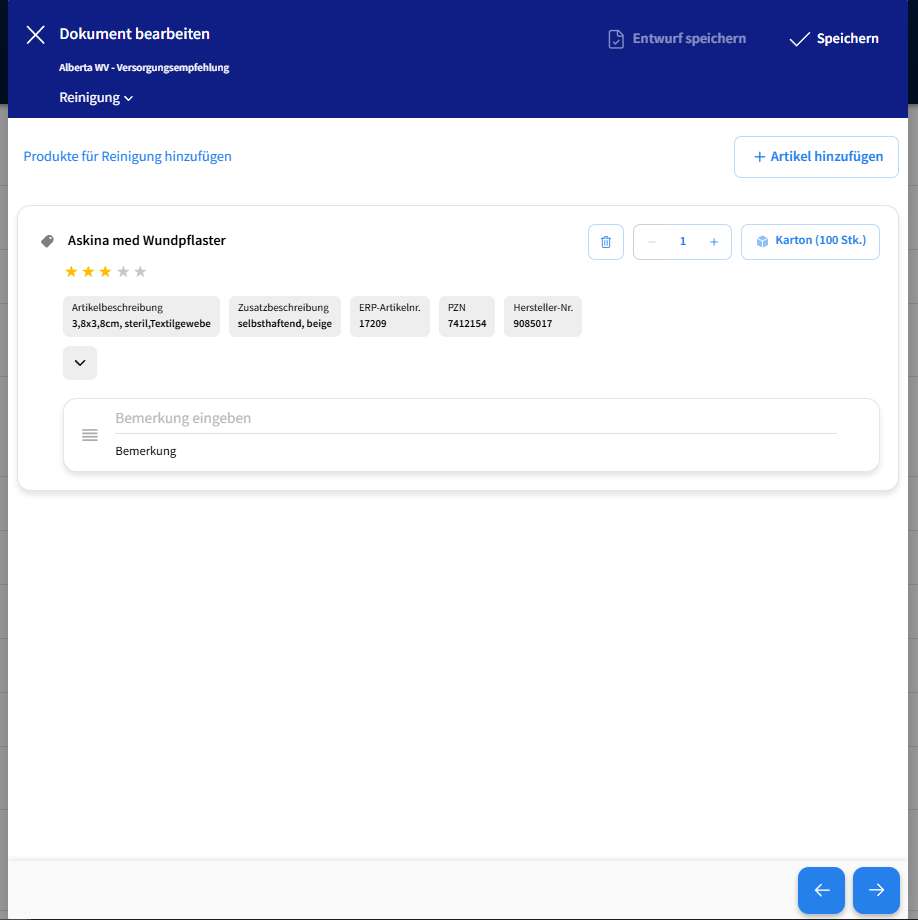Click the lines icon beside the remark field
918x920 pixels.
pyautogui.click(x=90, y=434)
